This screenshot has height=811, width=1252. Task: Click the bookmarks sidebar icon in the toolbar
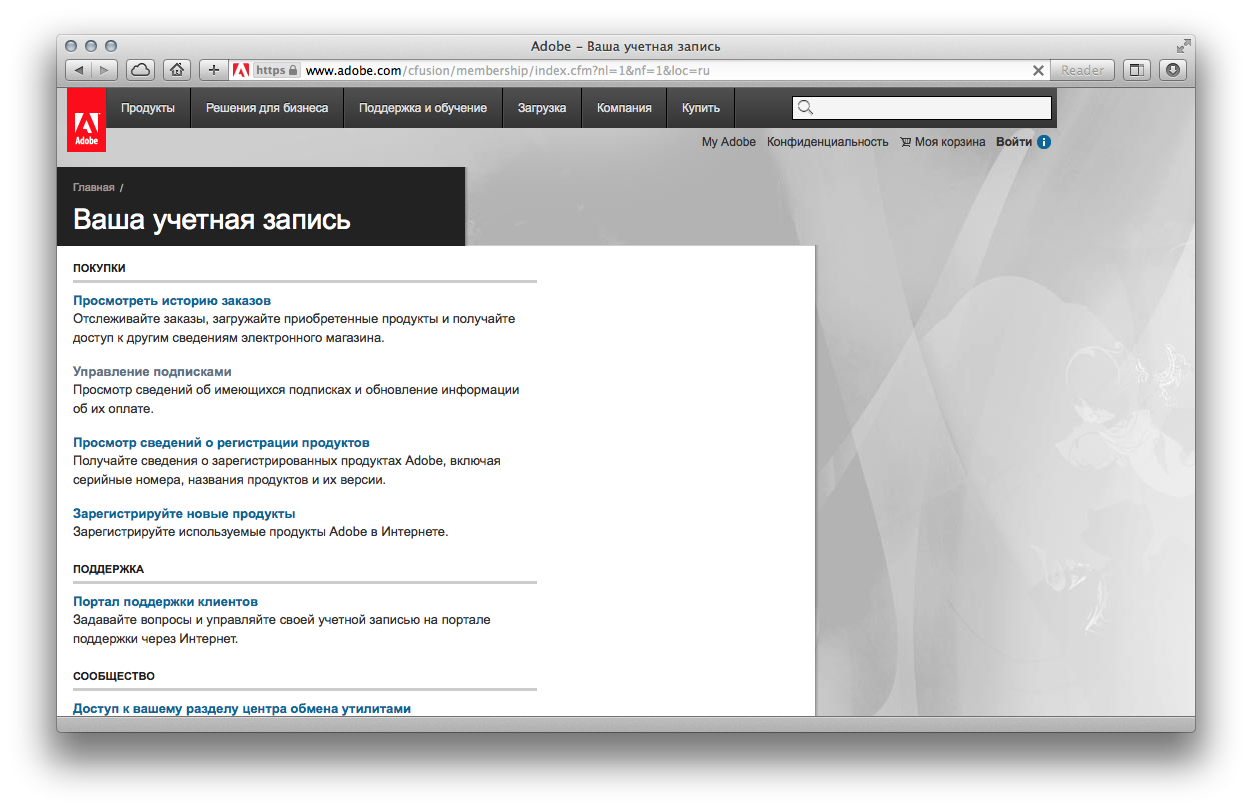tap(1137, 70)
